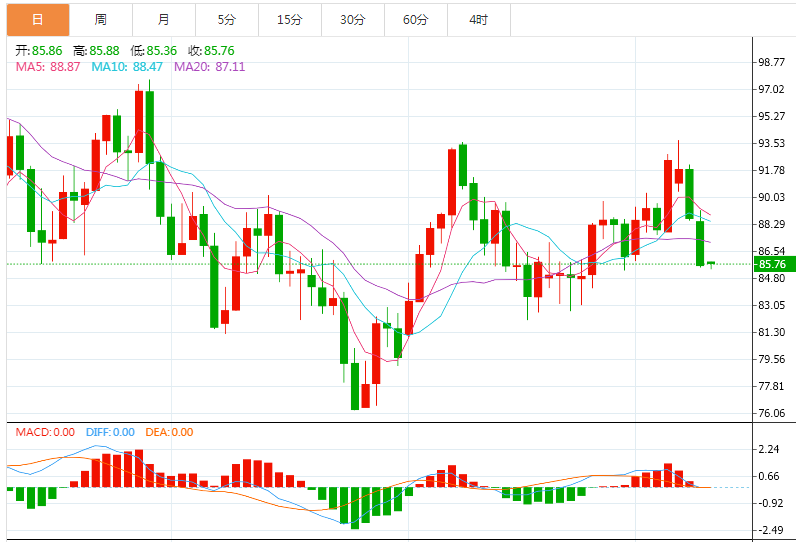
Task: Click the 79.56 price axis label
Action: tap(771, 359)
